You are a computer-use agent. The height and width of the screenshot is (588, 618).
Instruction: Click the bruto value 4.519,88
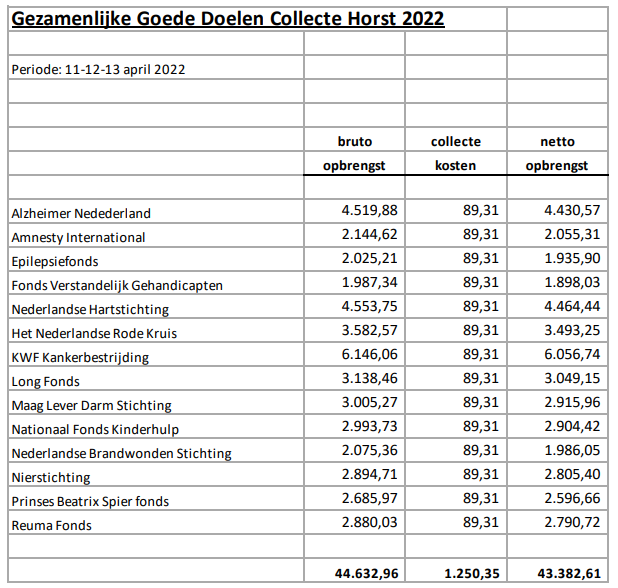pyautogui.click(x=369, y=210)
